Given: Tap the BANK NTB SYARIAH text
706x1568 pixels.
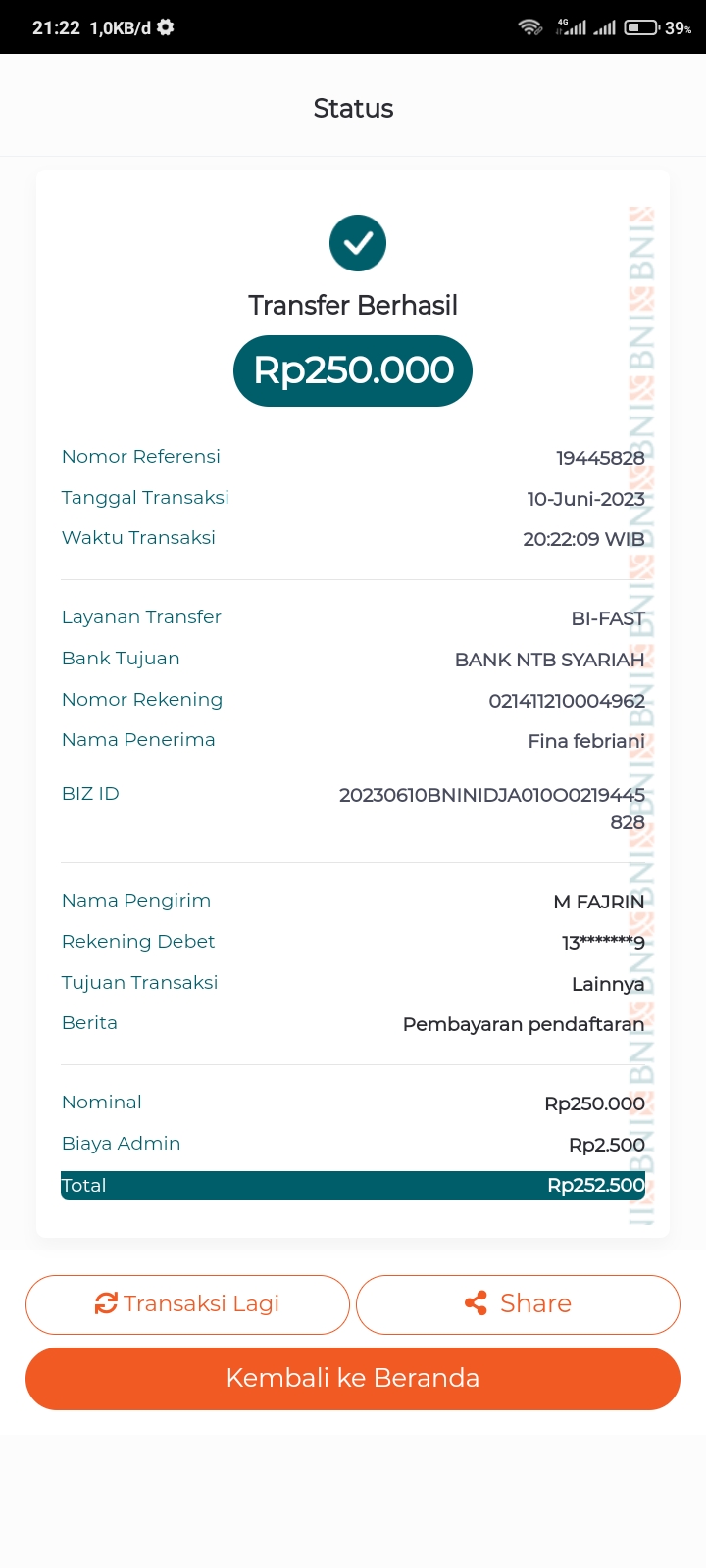Looking at the screenshot, I should [x=549, y=660].
